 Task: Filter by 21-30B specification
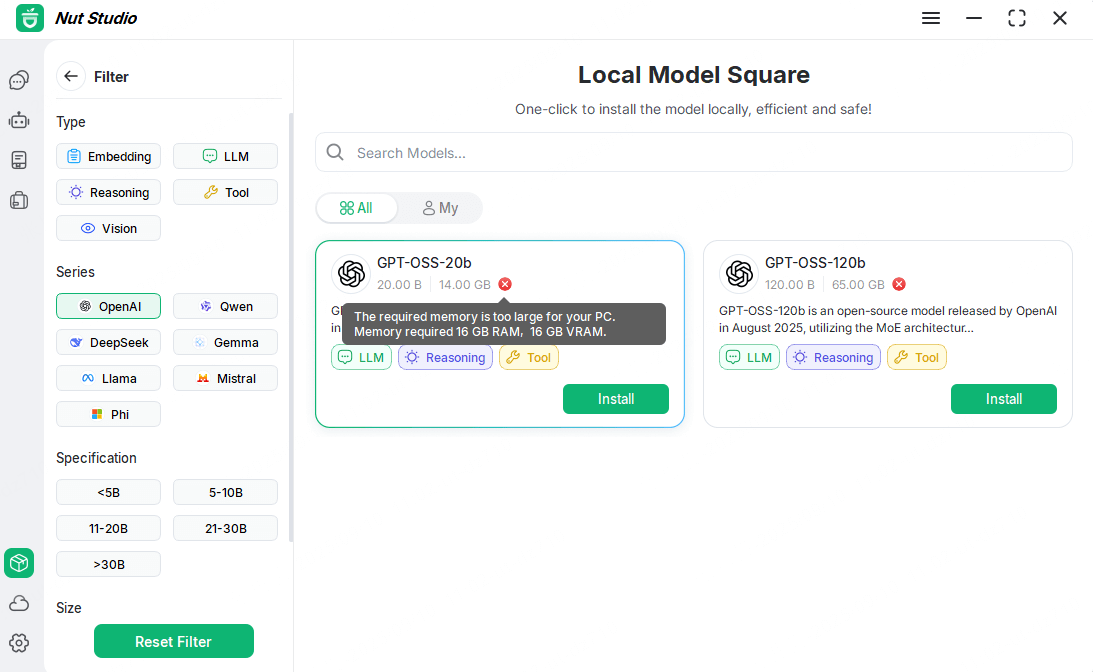[225, 528]
